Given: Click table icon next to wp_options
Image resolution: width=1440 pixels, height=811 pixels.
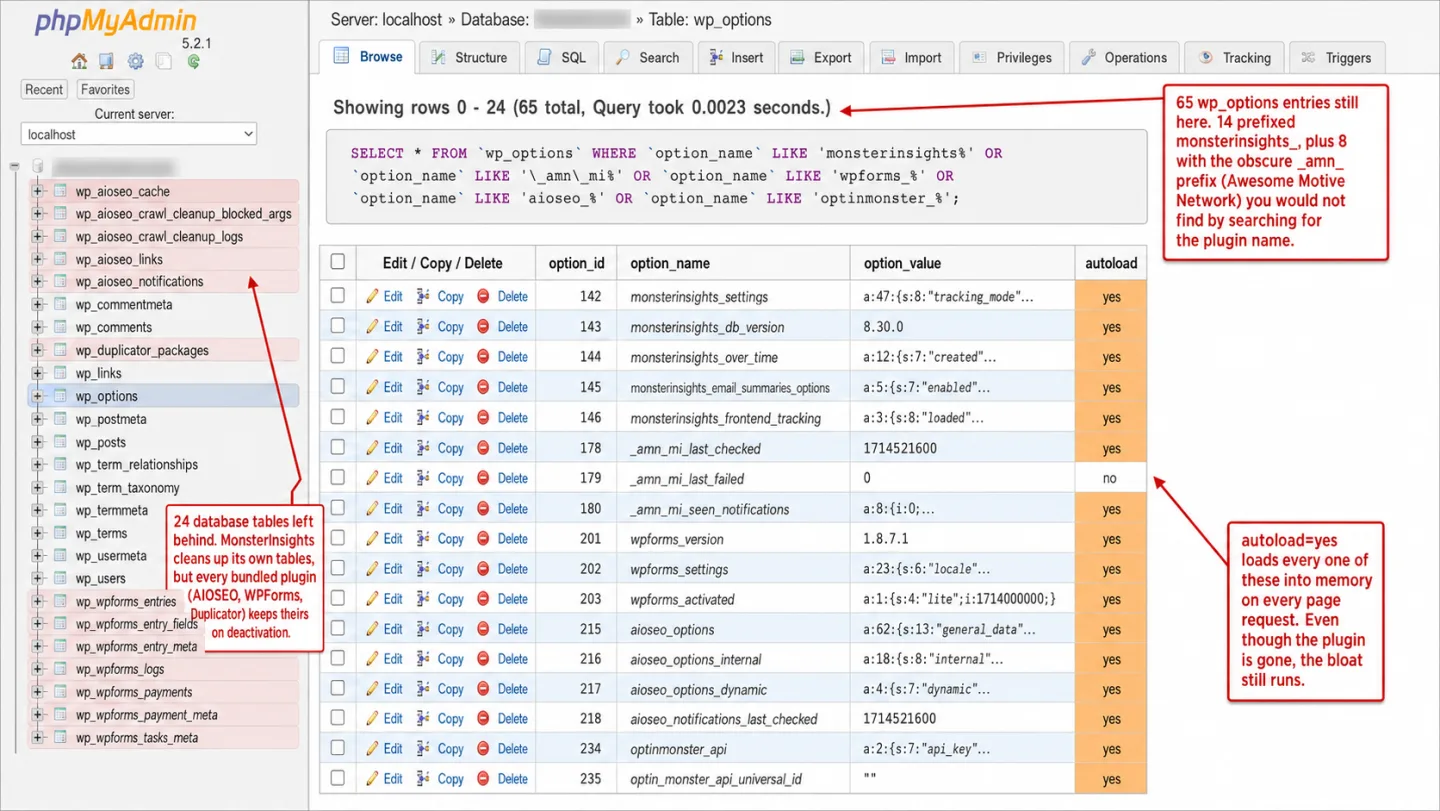Looking at the screenshot, I should coord(60,396).
